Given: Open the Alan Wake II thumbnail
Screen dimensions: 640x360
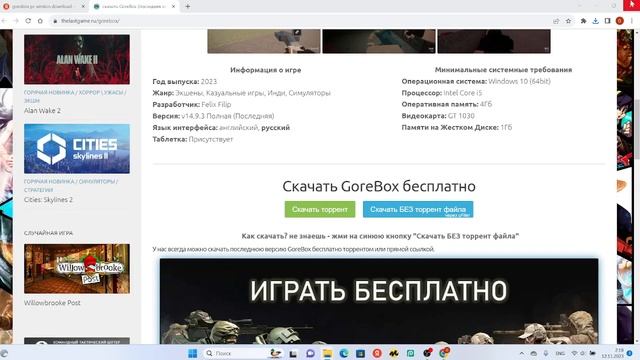Looking at the screenshot, I should (x=77, y=59).
